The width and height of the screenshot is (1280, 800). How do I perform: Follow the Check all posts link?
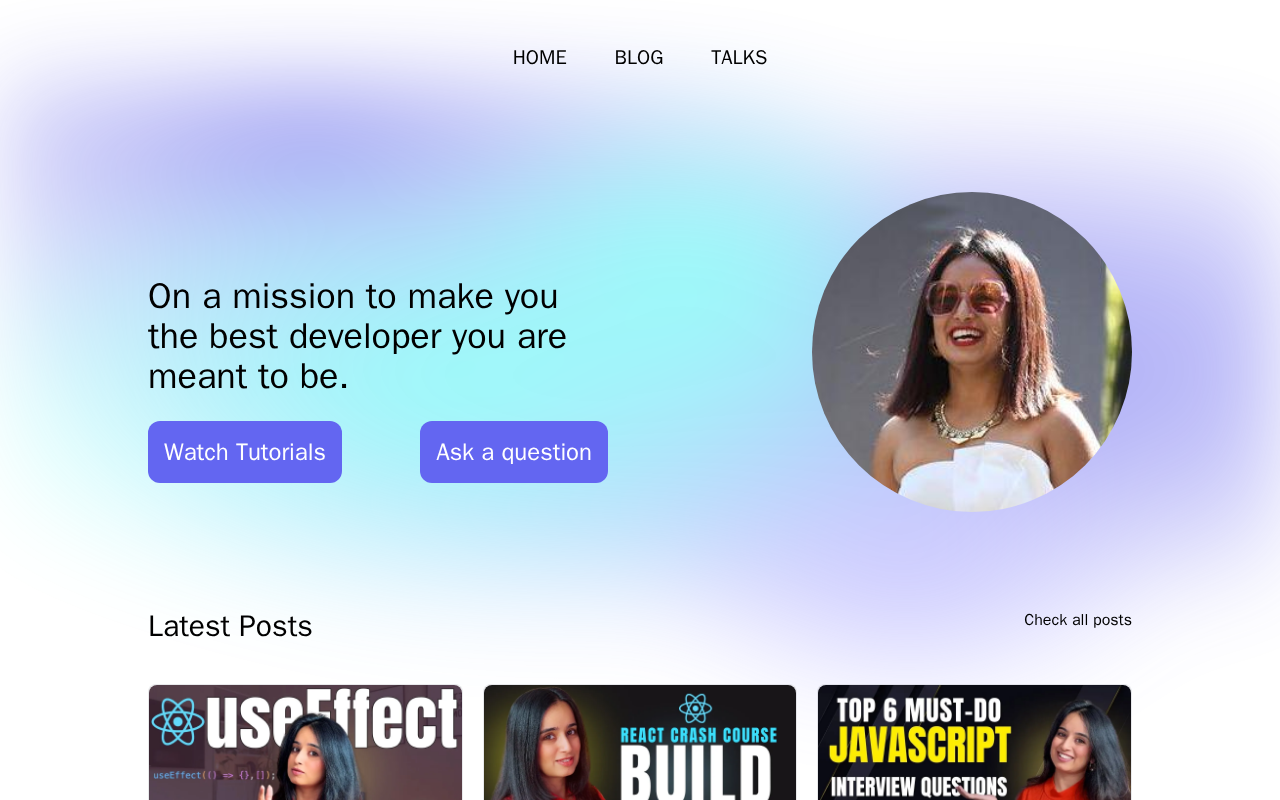click(x=1078, y=620)
